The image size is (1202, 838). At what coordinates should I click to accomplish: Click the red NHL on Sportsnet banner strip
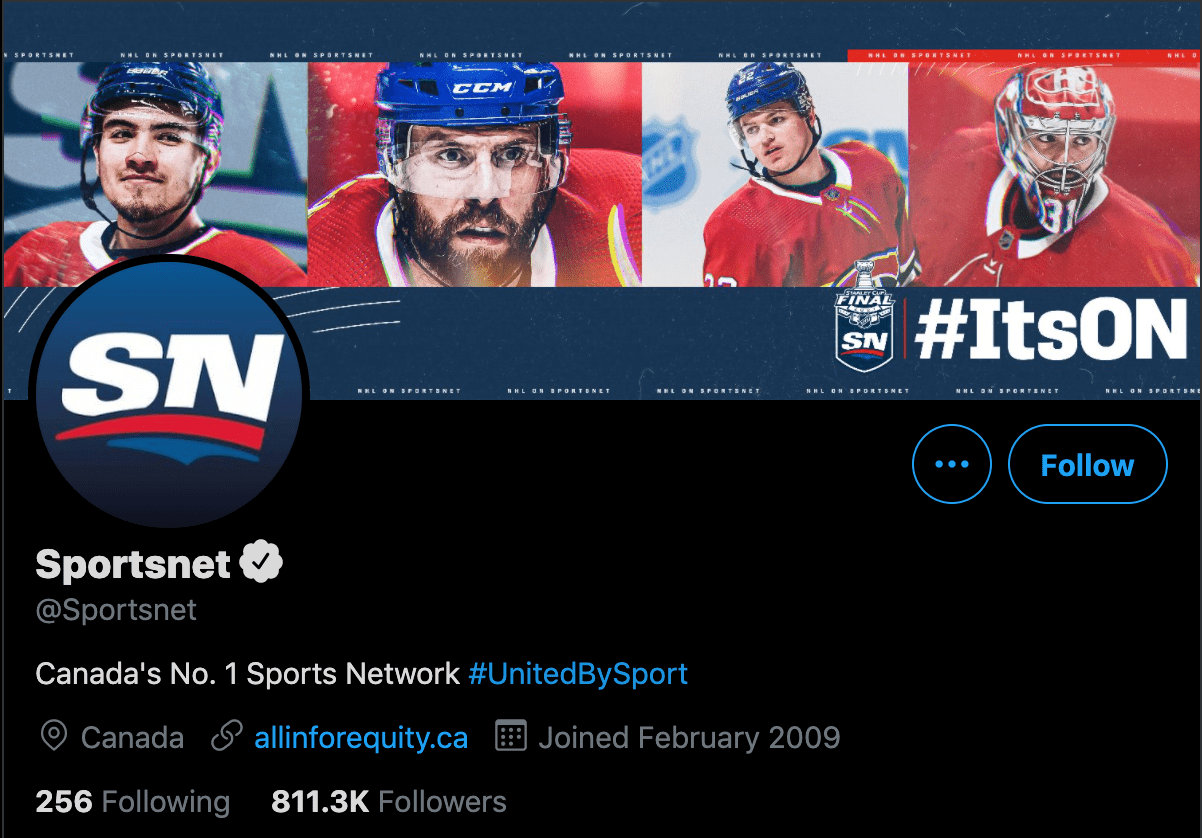click(x=1020, y=55)
